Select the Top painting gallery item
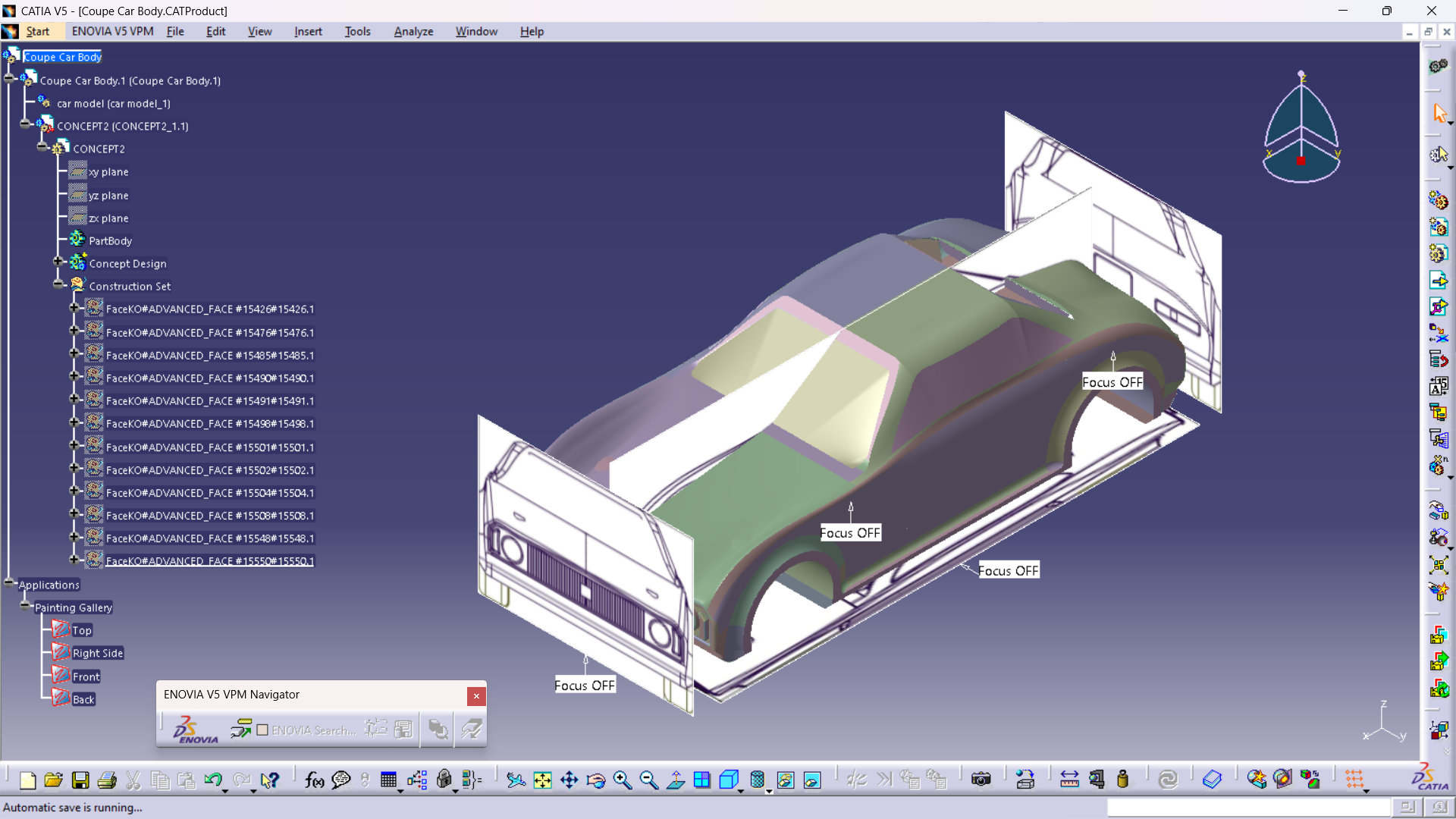 point(81,630)
